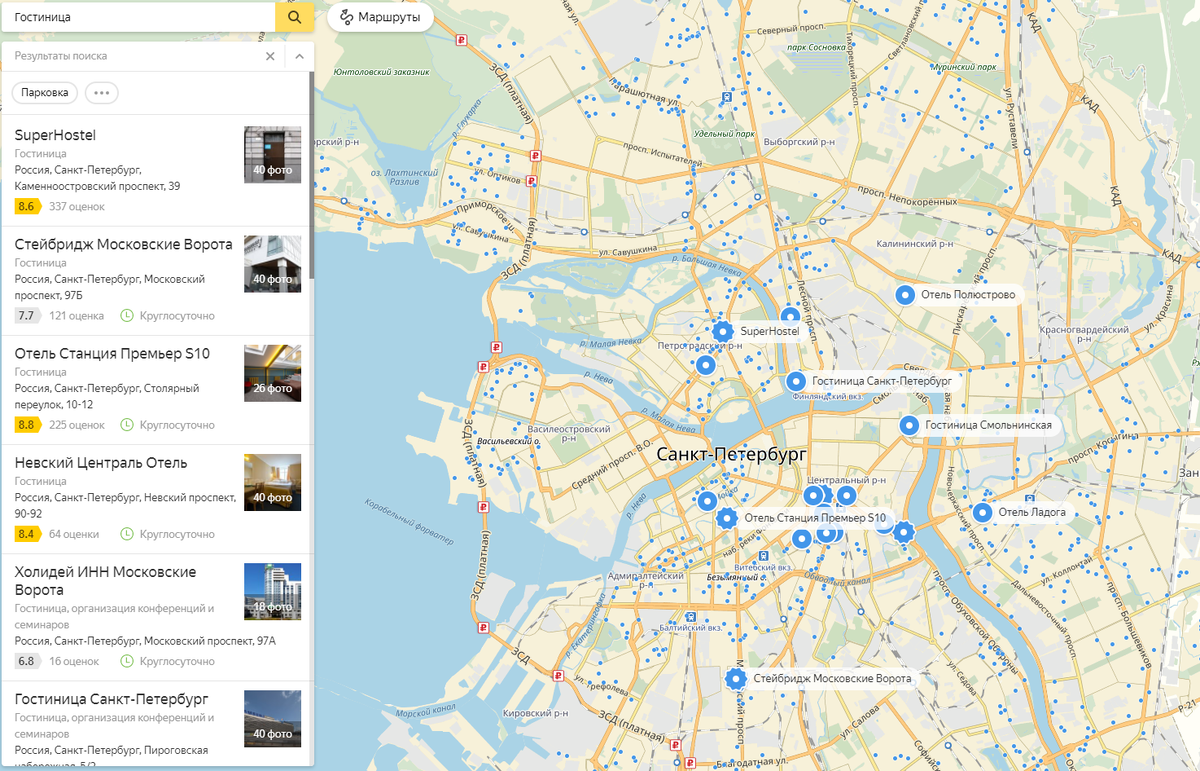Click the yellow search magnifier button
1200x771 pixels.
point(294,17)
